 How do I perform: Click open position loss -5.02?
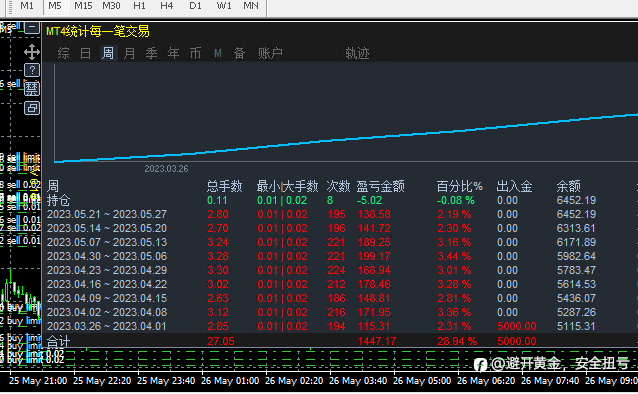click(369, 200)
